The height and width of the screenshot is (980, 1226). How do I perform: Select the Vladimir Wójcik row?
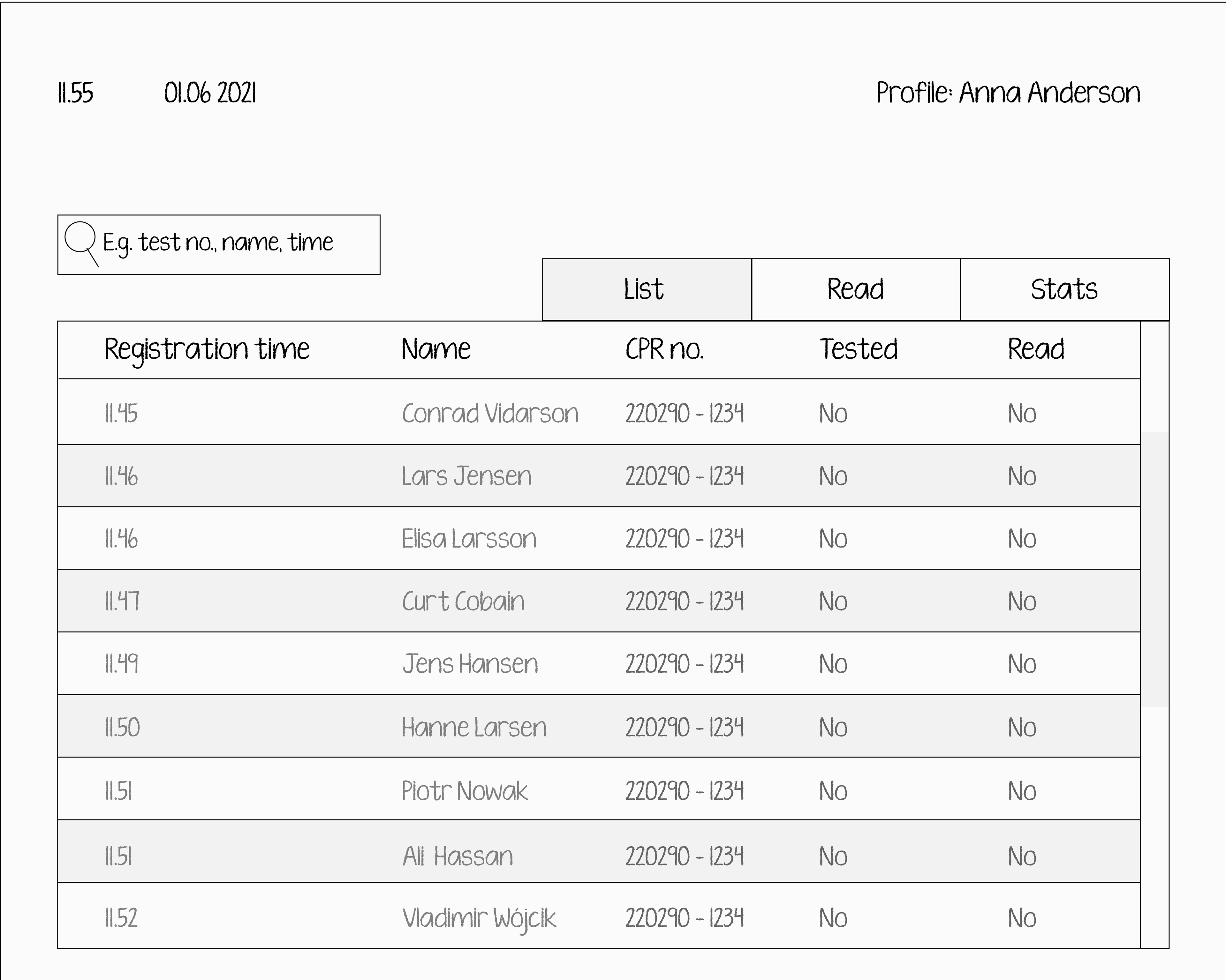(x=479, y=918)
